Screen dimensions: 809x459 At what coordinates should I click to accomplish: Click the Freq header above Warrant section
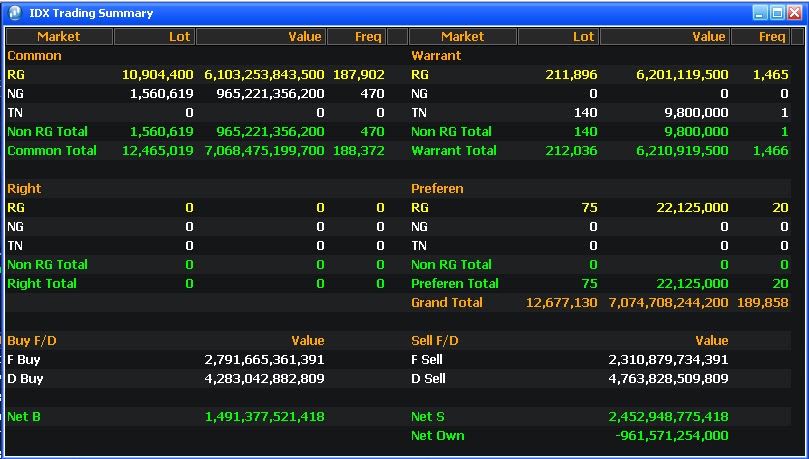[759, 36]
